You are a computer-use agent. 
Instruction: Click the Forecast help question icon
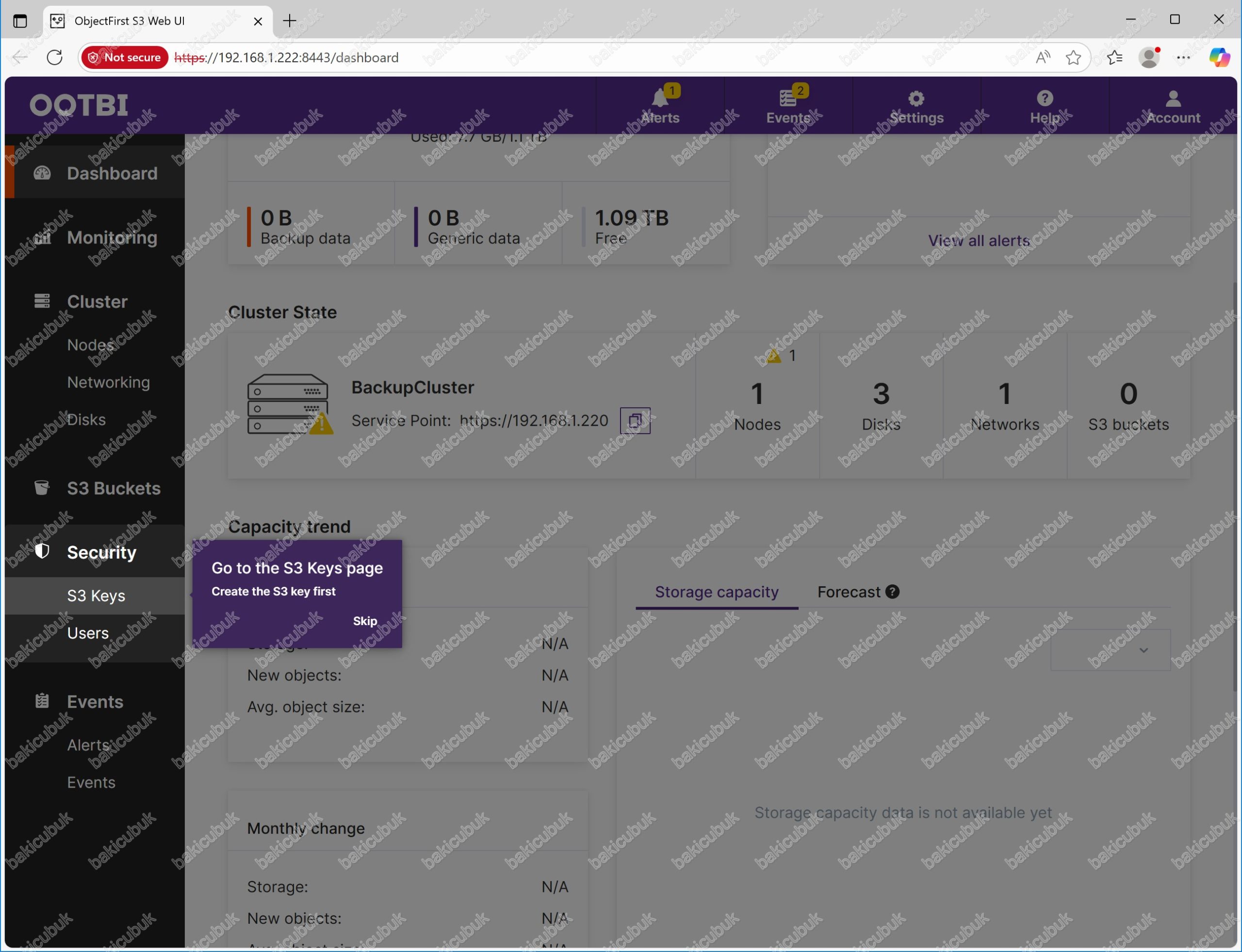tap(892, 592)
